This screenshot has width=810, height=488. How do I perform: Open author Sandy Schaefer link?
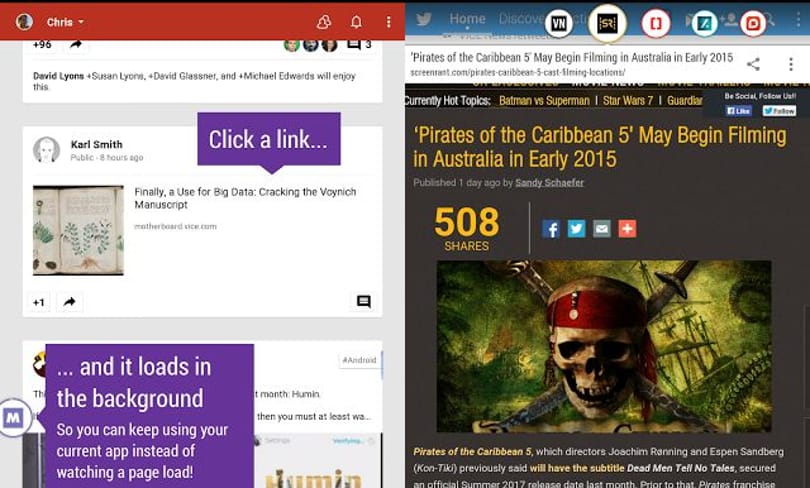coord(549,183)
